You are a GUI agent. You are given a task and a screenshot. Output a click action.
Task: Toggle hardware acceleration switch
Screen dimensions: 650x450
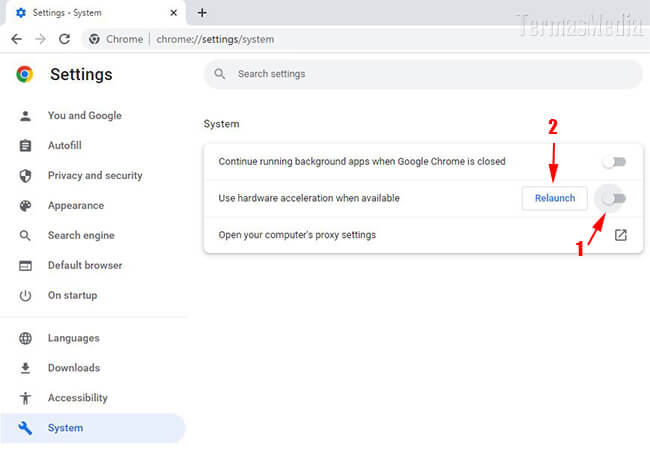(x=614, y=198)
